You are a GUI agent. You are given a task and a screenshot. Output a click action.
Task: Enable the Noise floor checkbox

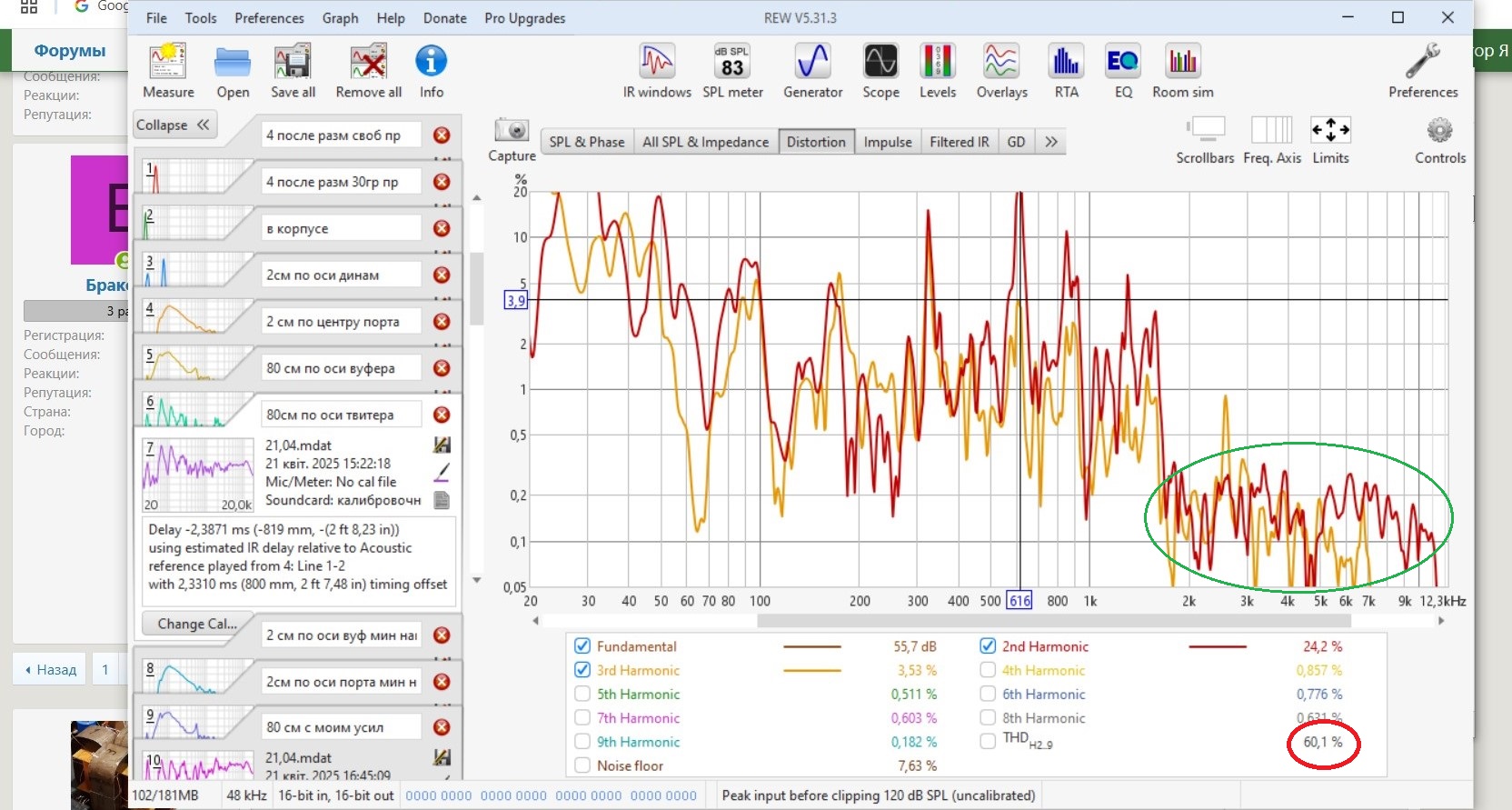pos(582,765)
